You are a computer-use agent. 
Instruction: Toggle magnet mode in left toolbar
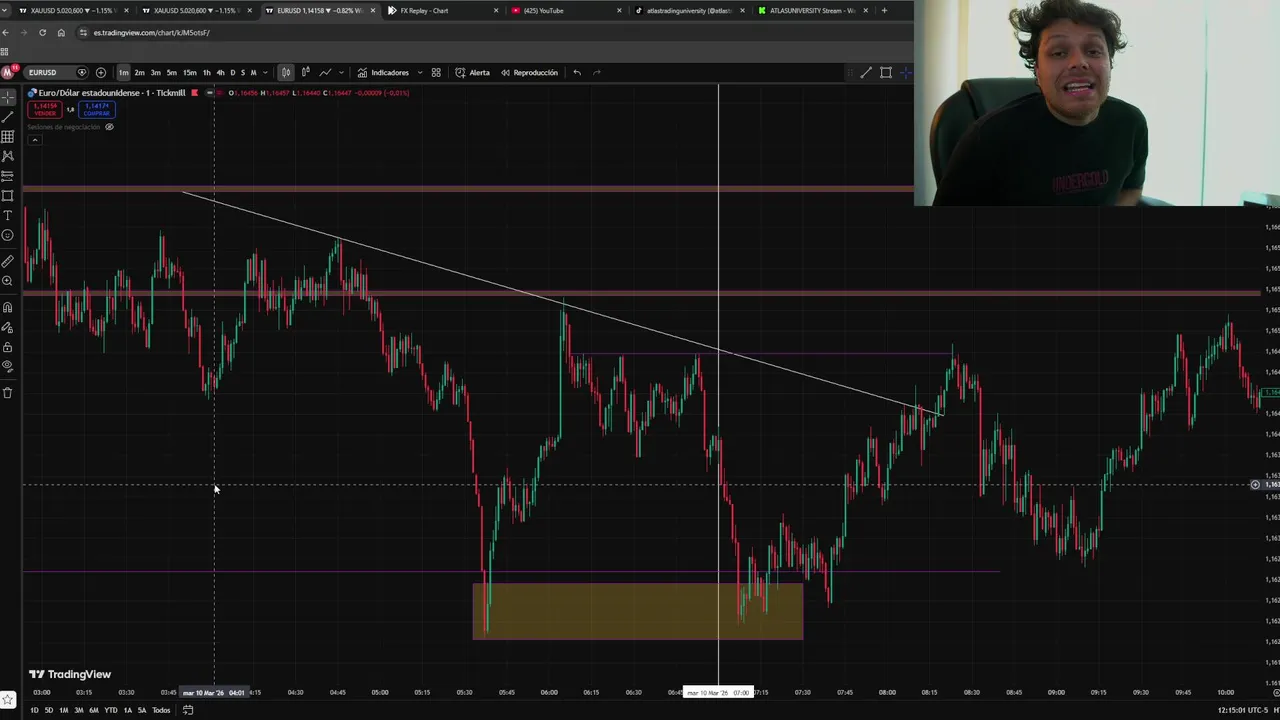click(7, 307)
